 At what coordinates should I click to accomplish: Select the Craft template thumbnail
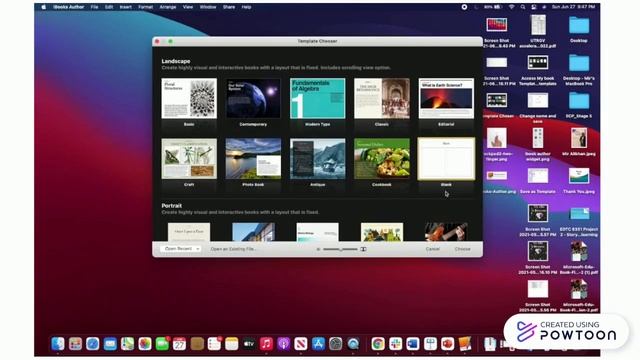pos(189,159)
